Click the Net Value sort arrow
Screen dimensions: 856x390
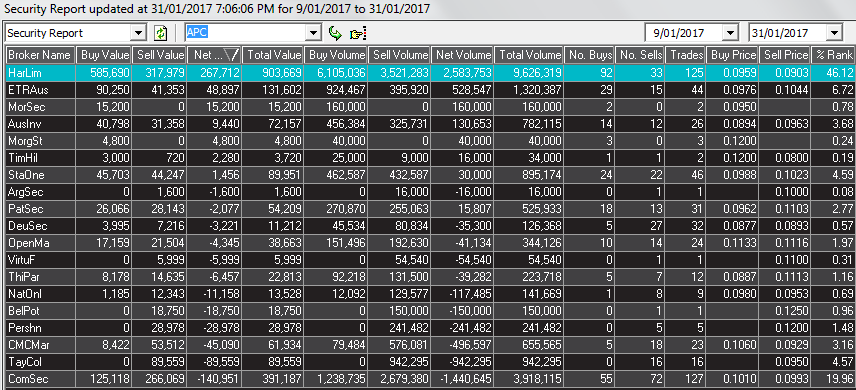pos(231,55)
